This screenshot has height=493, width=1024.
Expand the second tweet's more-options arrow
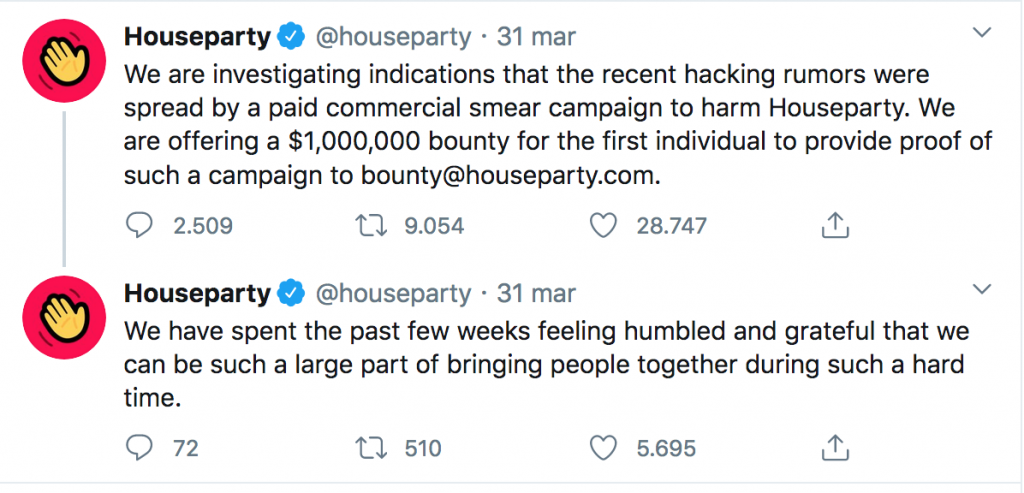[x=981, y=290]
